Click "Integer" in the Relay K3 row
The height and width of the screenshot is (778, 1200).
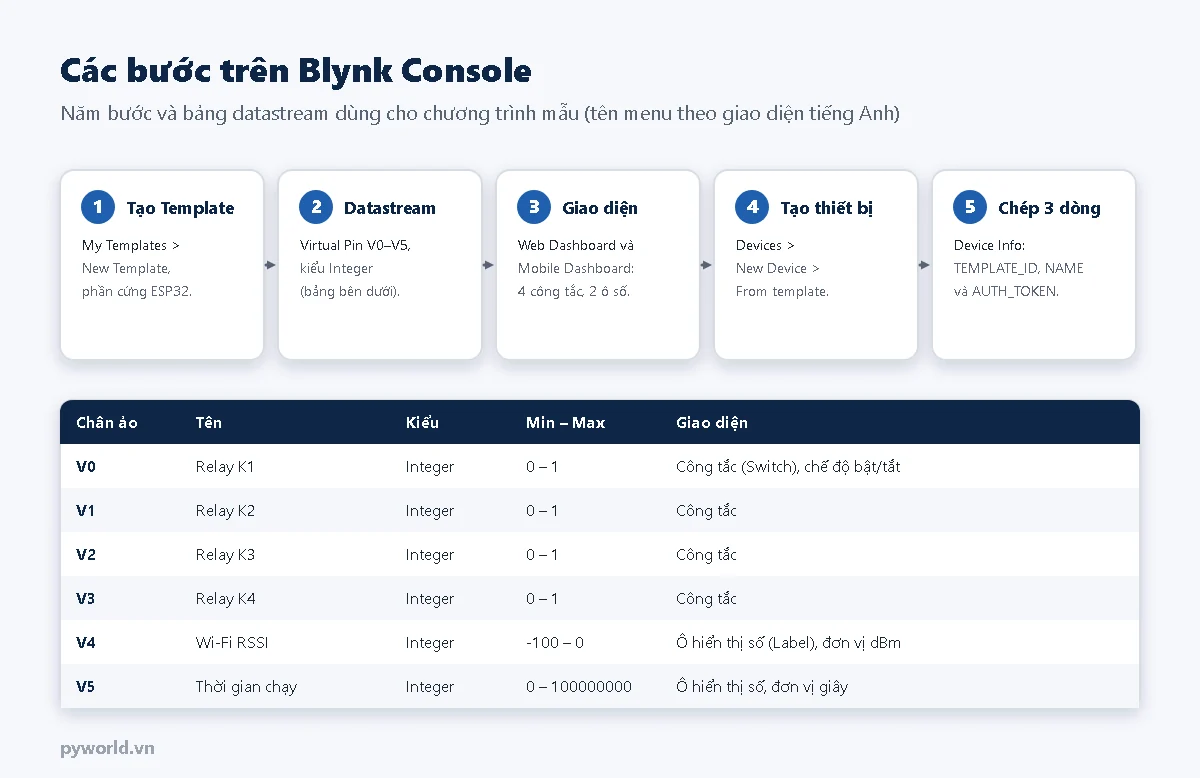click(x=430, y=554)
